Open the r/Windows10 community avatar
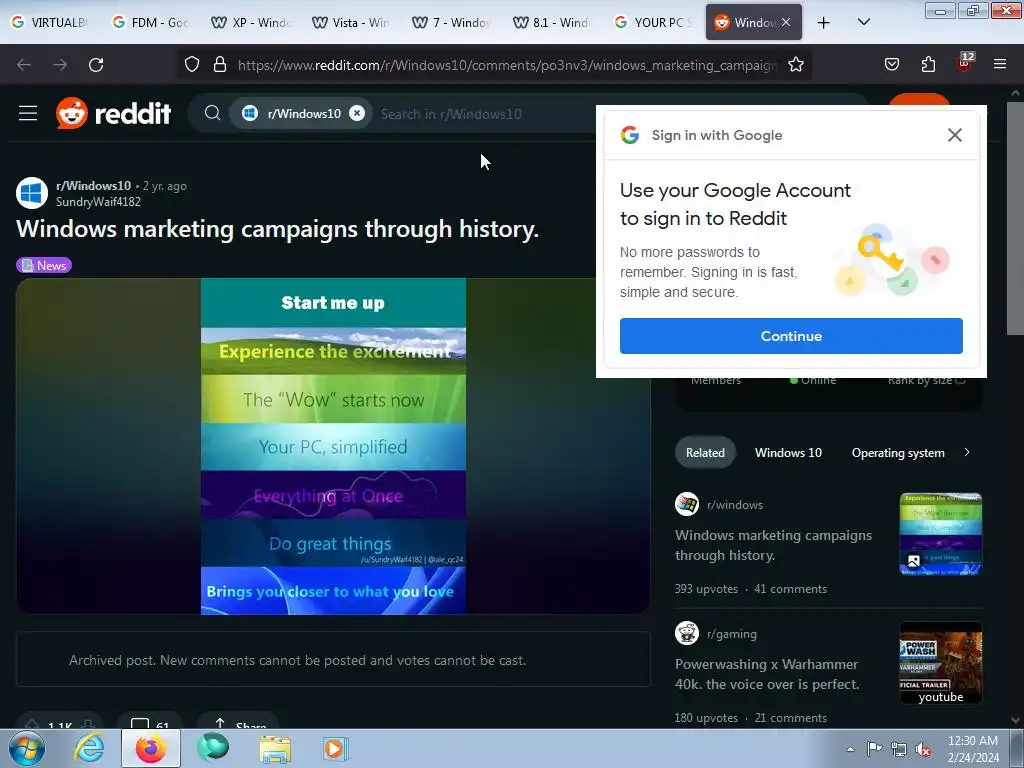Viewport: 1024px width, 768px height. click(32, 193)
